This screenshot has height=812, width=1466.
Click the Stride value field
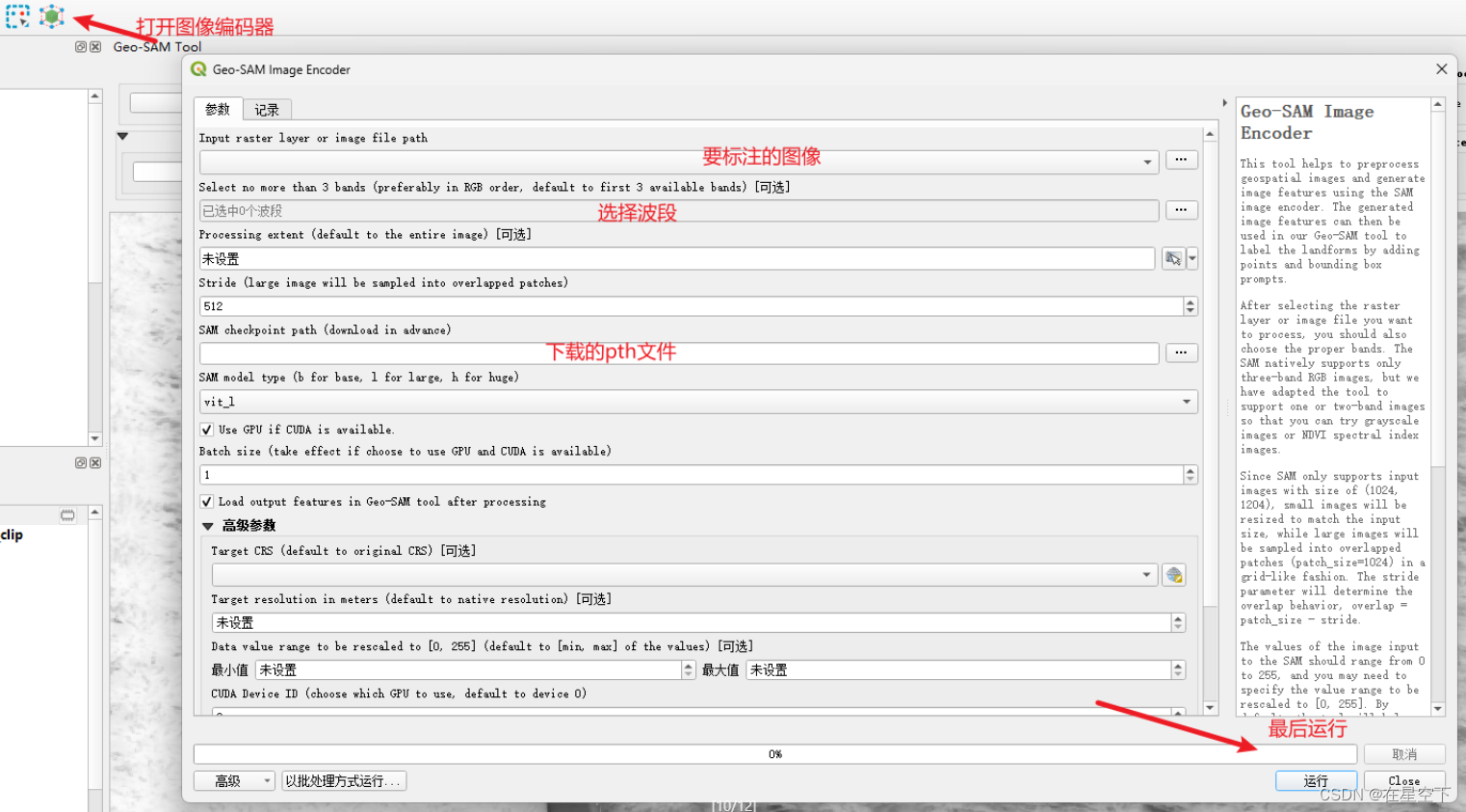[x=691, y=306]
